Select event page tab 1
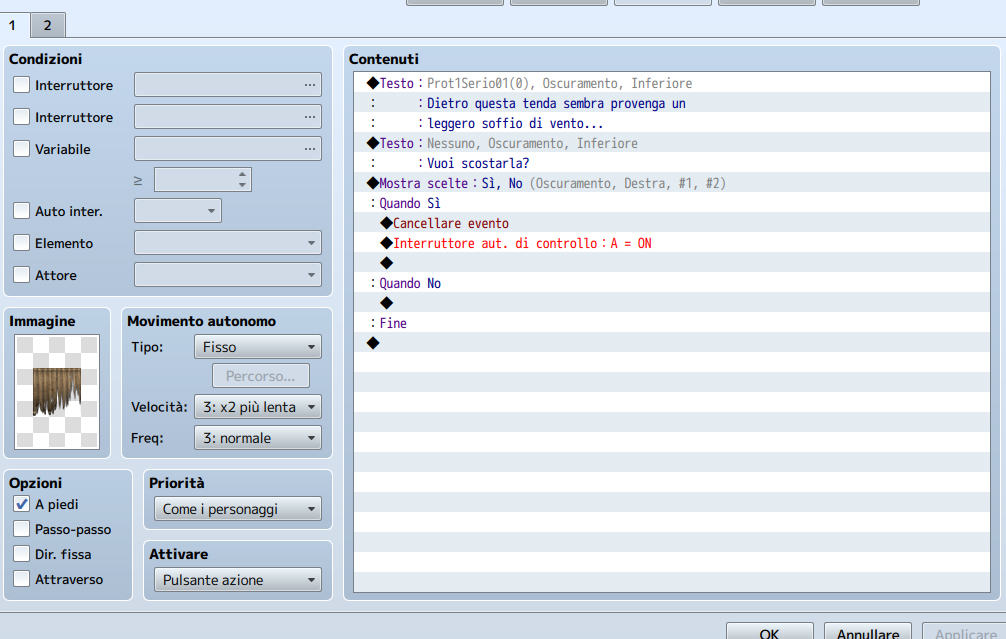Screen dimensions: 1006x639 (x=13, y=25)
